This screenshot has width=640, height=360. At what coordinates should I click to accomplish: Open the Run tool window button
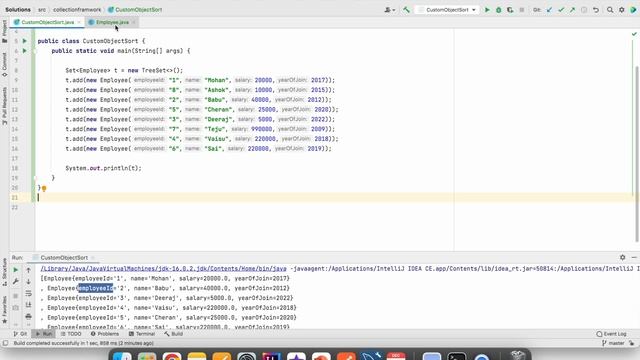44,334
